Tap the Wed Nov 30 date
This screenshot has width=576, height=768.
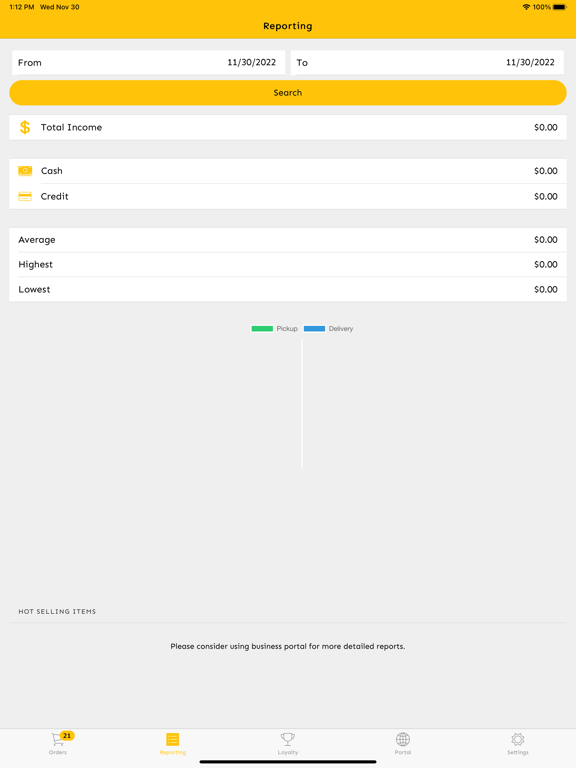pyautogui.click(x=60, y=7)
